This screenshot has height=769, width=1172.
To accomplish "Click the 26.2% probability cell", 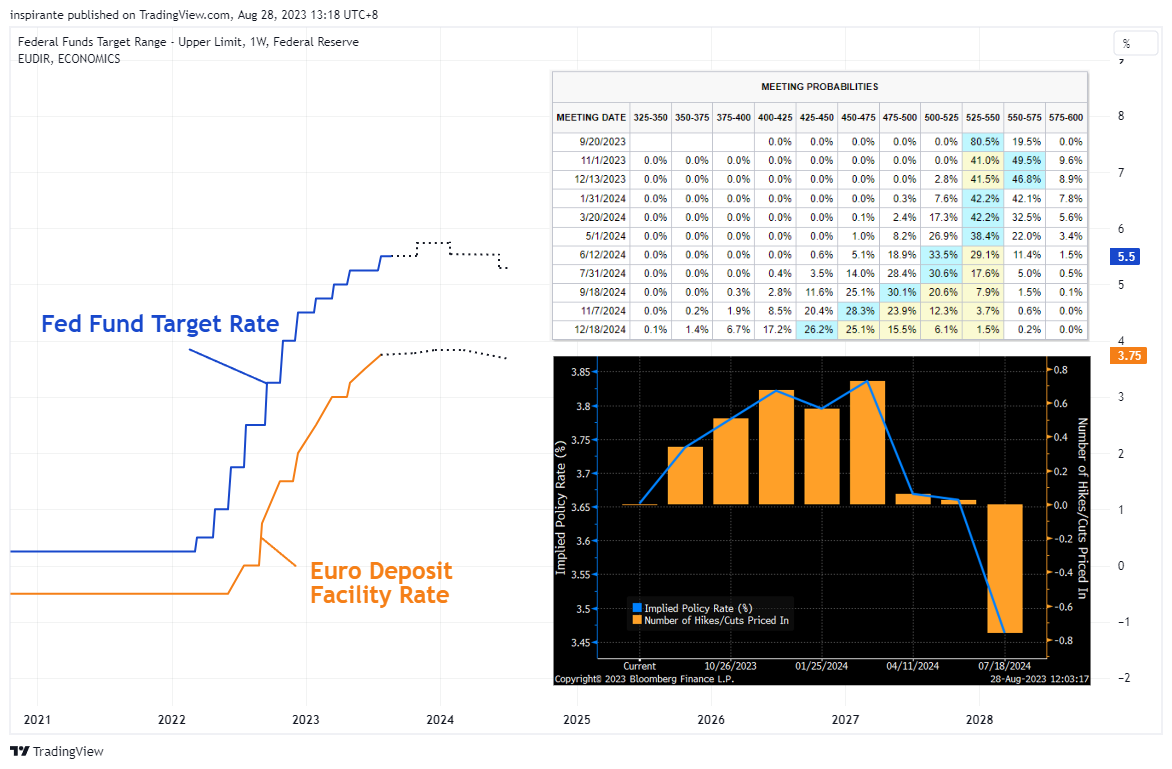I will coord(818,329).
